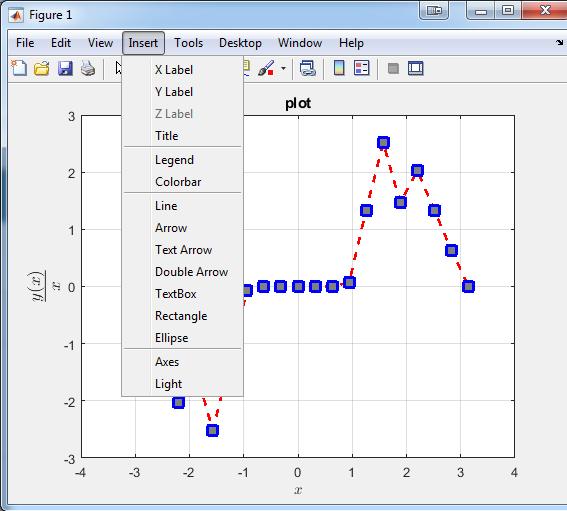Open the Tools menu
The image size is (567, 511).
(x=188, y=43)
